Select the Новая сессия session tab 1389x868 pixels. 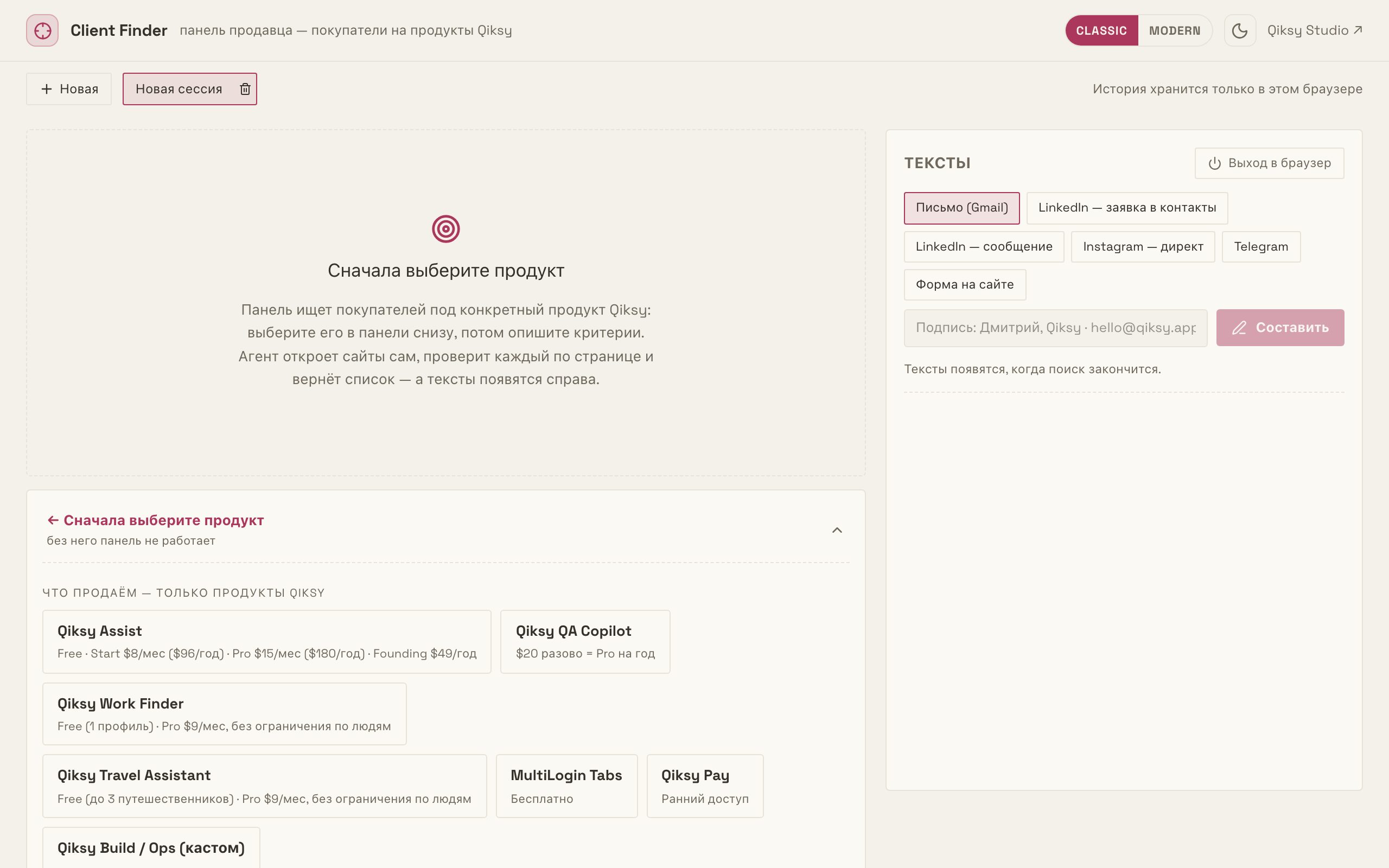coord(179,89)
